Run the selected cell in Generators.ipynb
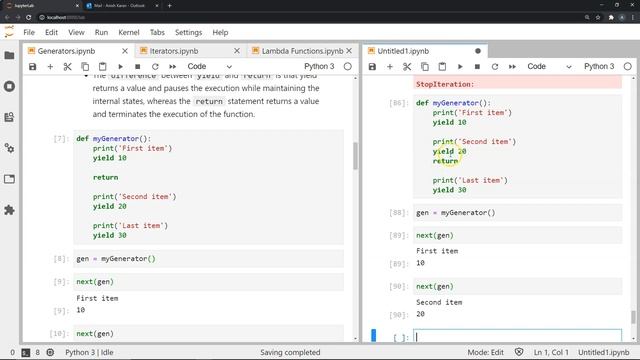 tap(120, 67)
